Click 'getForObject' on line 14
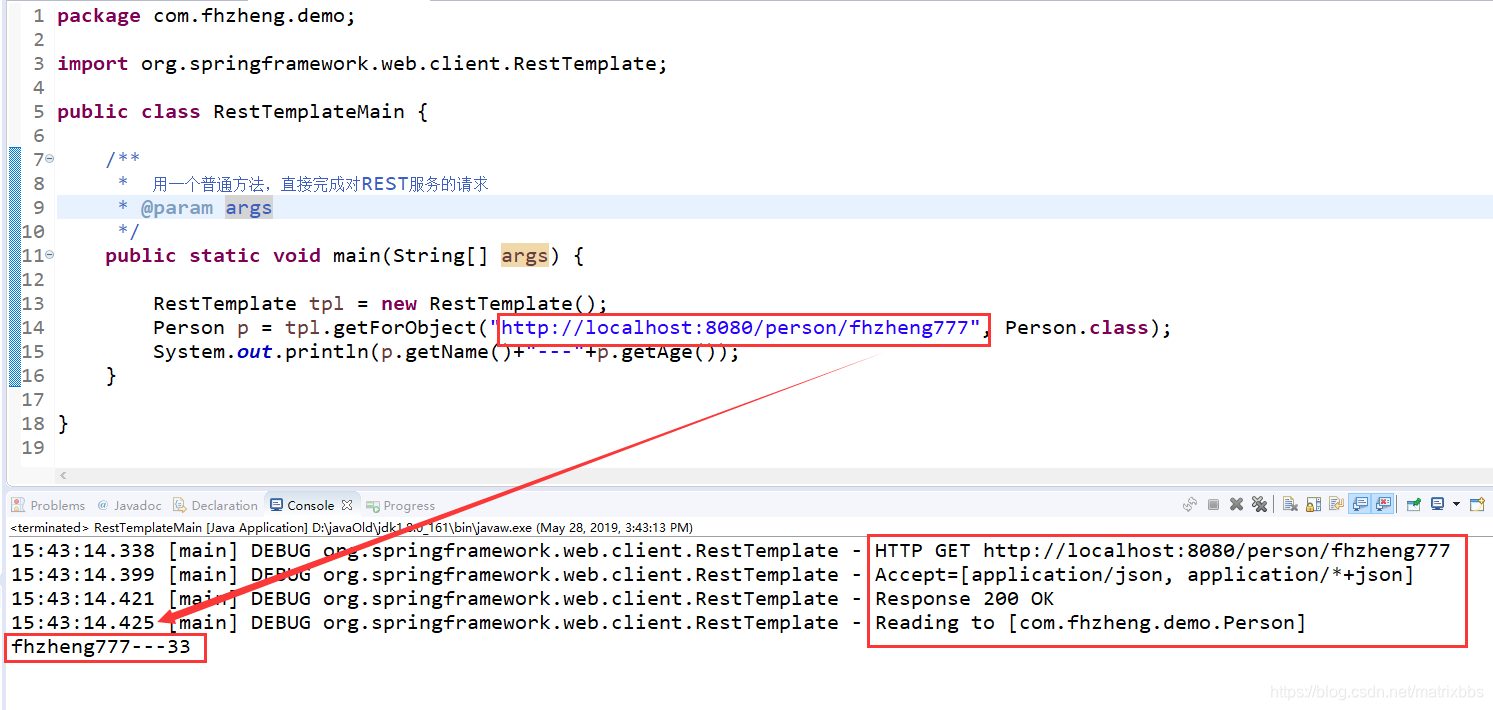 point(405,328)
